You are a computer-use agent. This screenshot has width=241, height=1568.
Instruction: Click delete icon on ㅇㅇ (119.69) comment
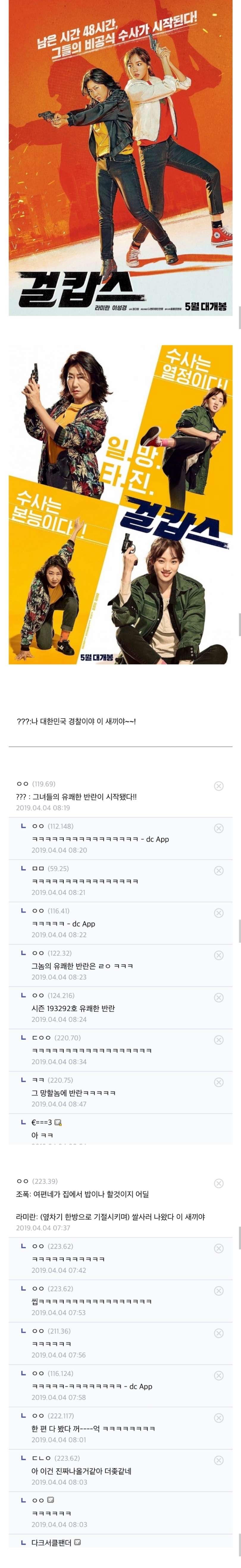219,786
